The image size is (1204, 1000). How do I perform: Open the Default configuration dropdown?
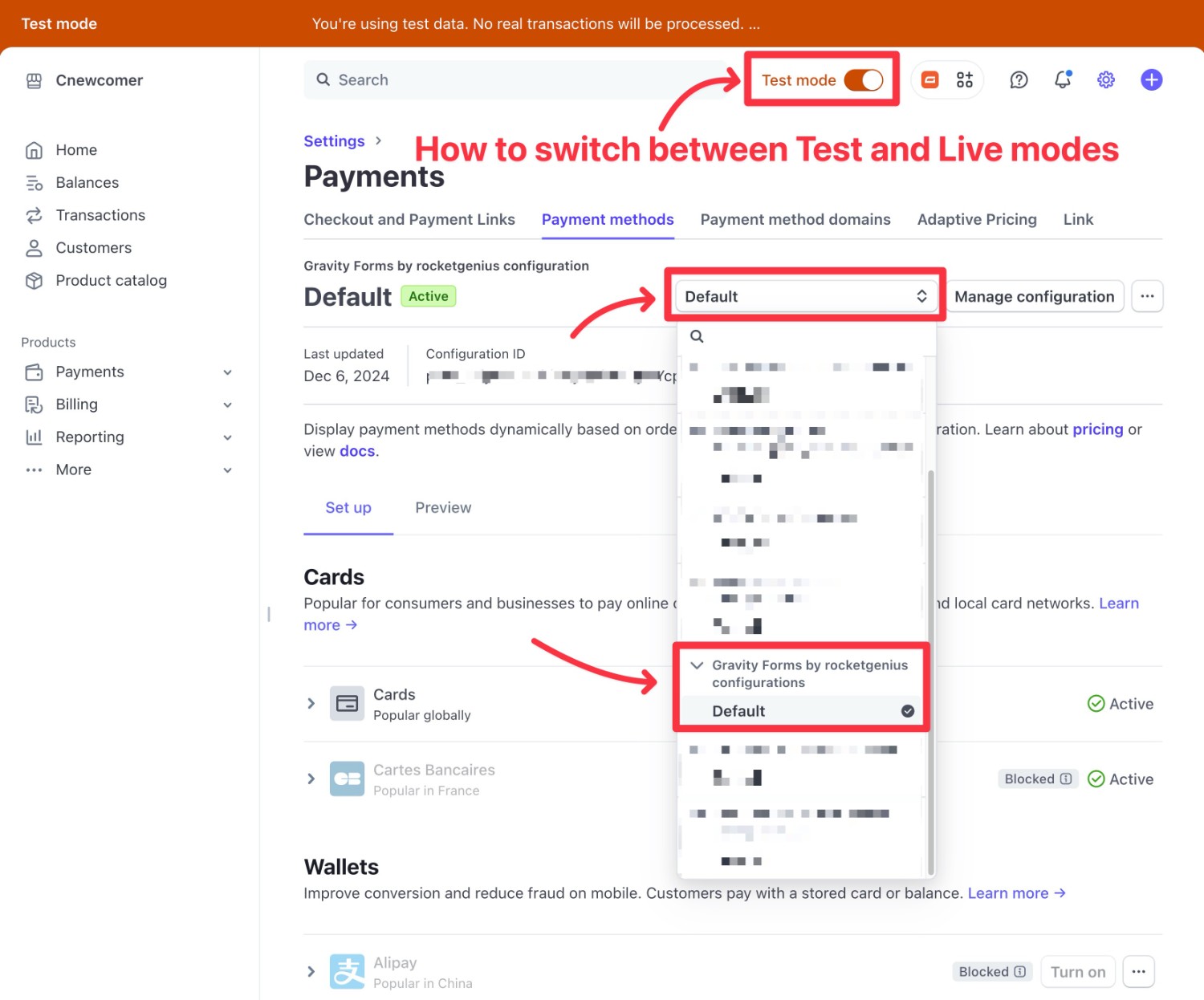[x=805, y=296]
